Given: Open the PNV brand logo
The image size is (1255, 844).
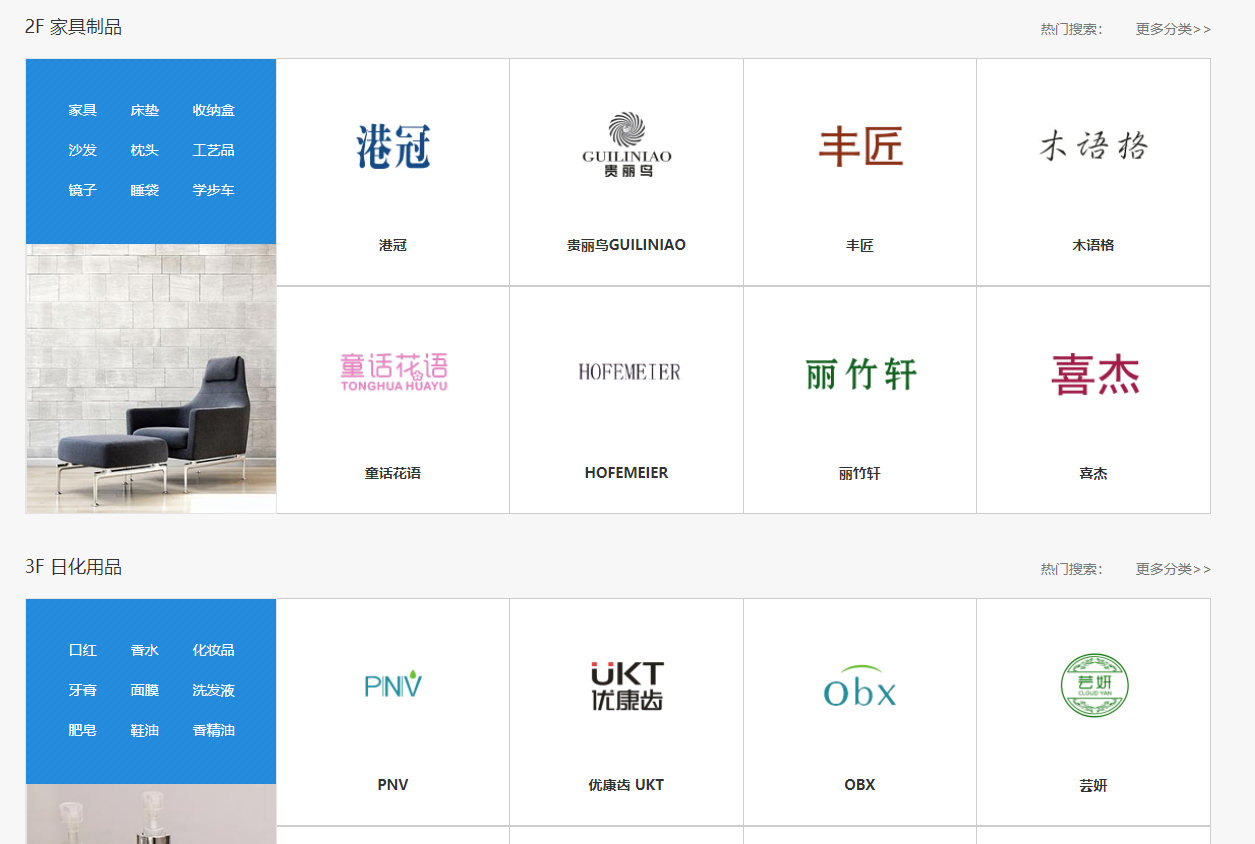Looking at the screenshot, I should click(393, 686).
